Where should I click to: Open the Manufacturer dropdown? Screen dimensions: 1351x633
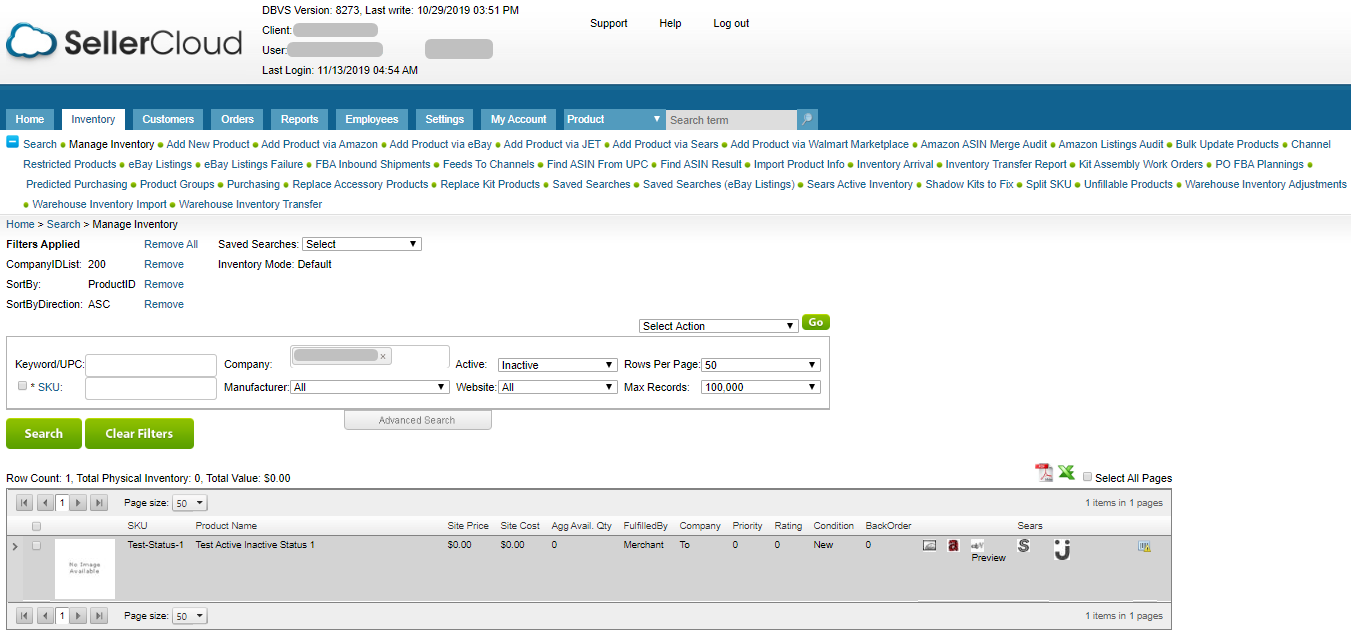(370, 387)
